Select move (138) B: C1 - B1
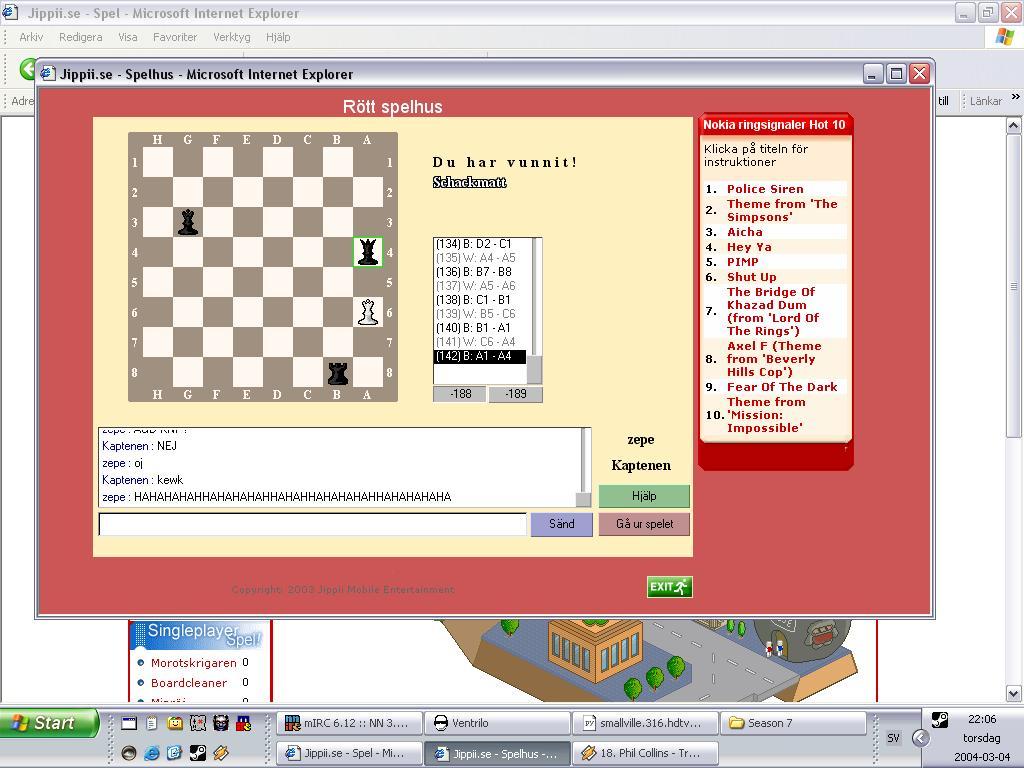1024x768 pixels. click(480, 300)
